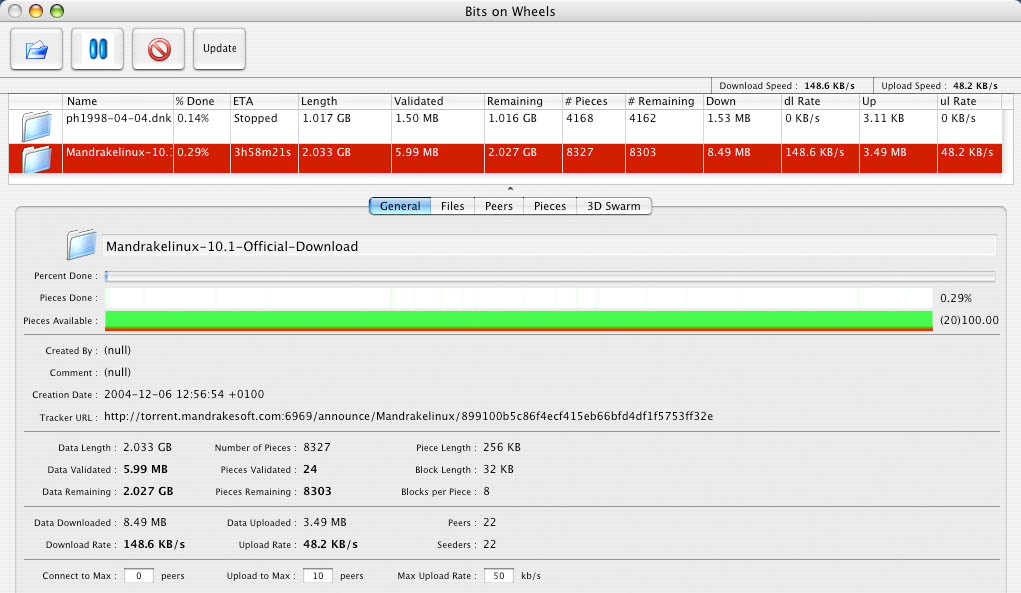Click the 4162 remaining pieces cell
Screen dimensions: 1021x593
coord(664,126)
